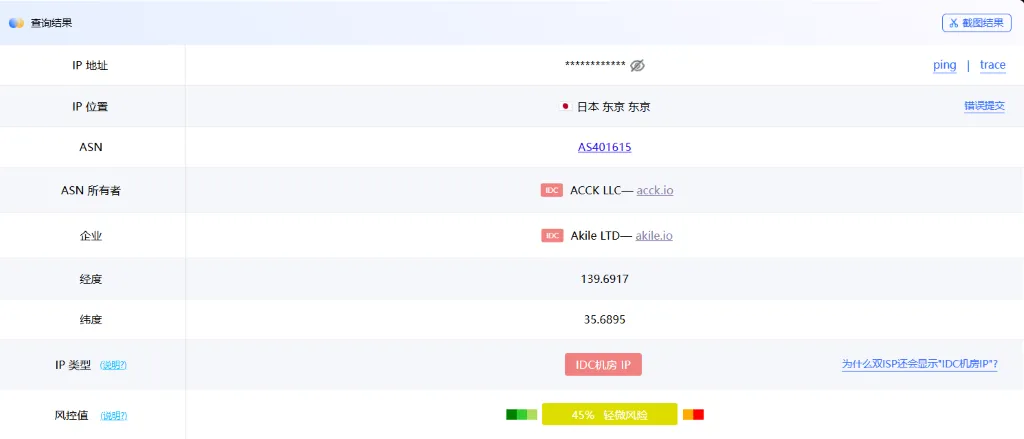
Task: Click the 错误提交 error report link
Action: pos(984,106)
